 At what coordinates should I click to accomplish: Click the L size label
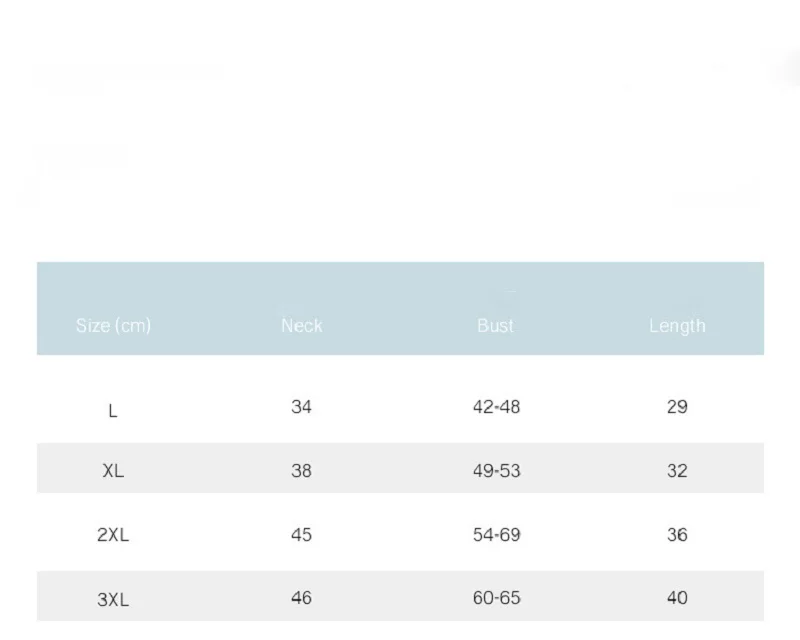tap(113, 411)
